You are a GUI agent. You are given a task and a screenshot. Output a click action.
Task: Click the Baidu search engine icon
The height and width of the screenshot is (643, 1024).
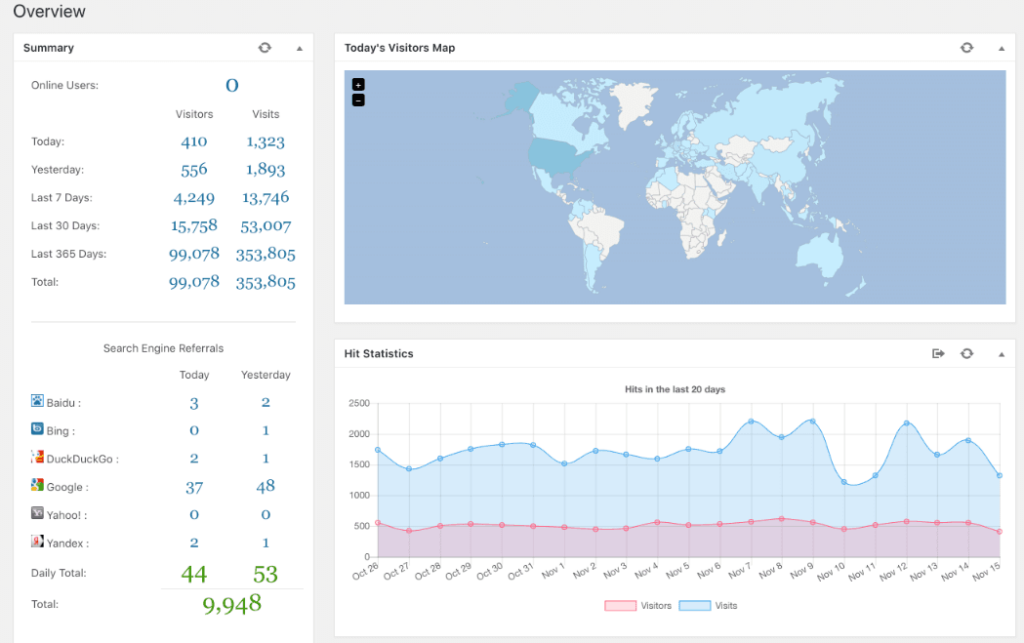point(37,401)
